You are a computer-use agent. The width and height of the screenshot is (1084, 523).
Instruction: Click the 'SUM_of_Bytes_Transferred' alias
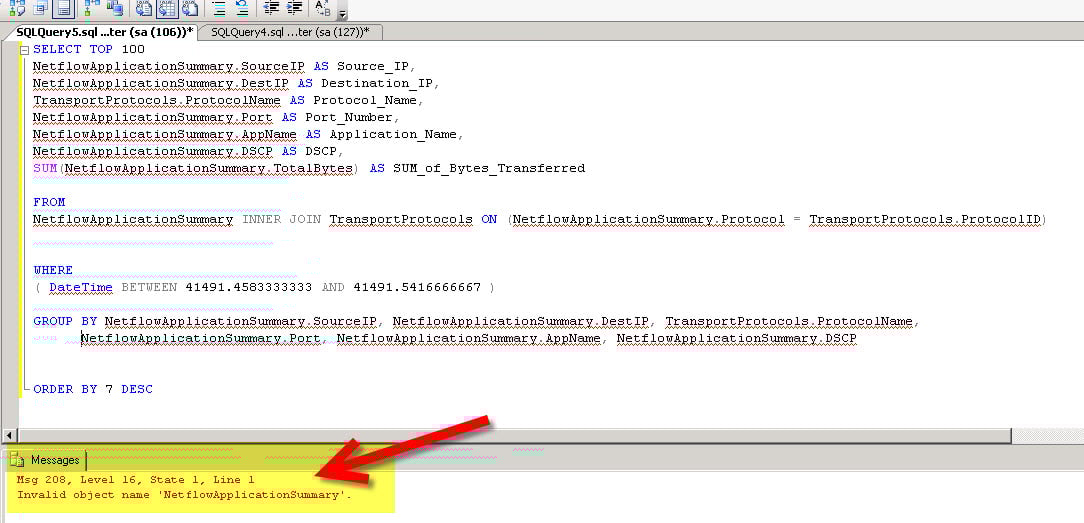489,169
